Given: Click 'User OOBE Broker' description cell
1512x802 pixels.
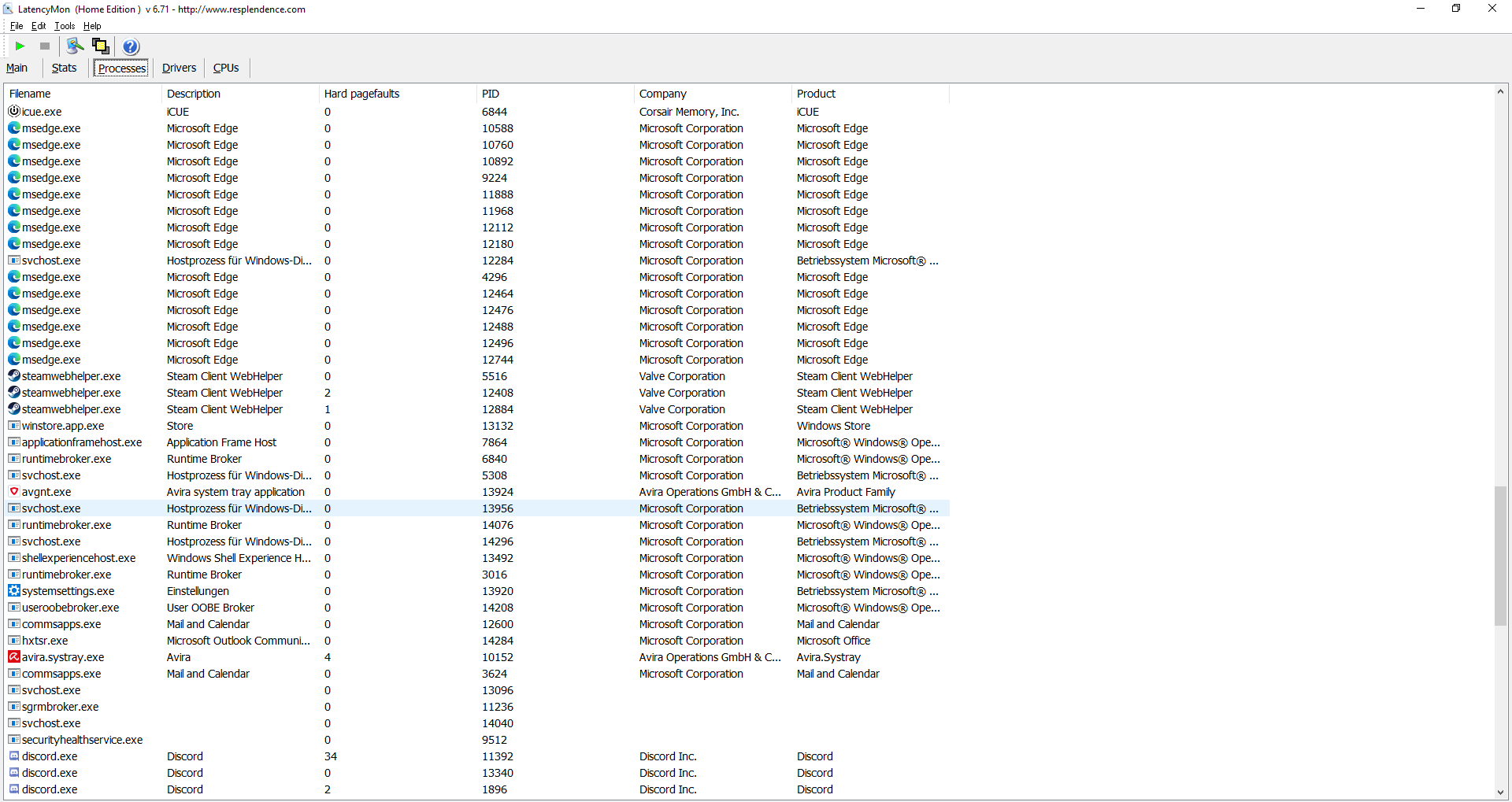Looking at the screenshot, I should pos(210,608).
